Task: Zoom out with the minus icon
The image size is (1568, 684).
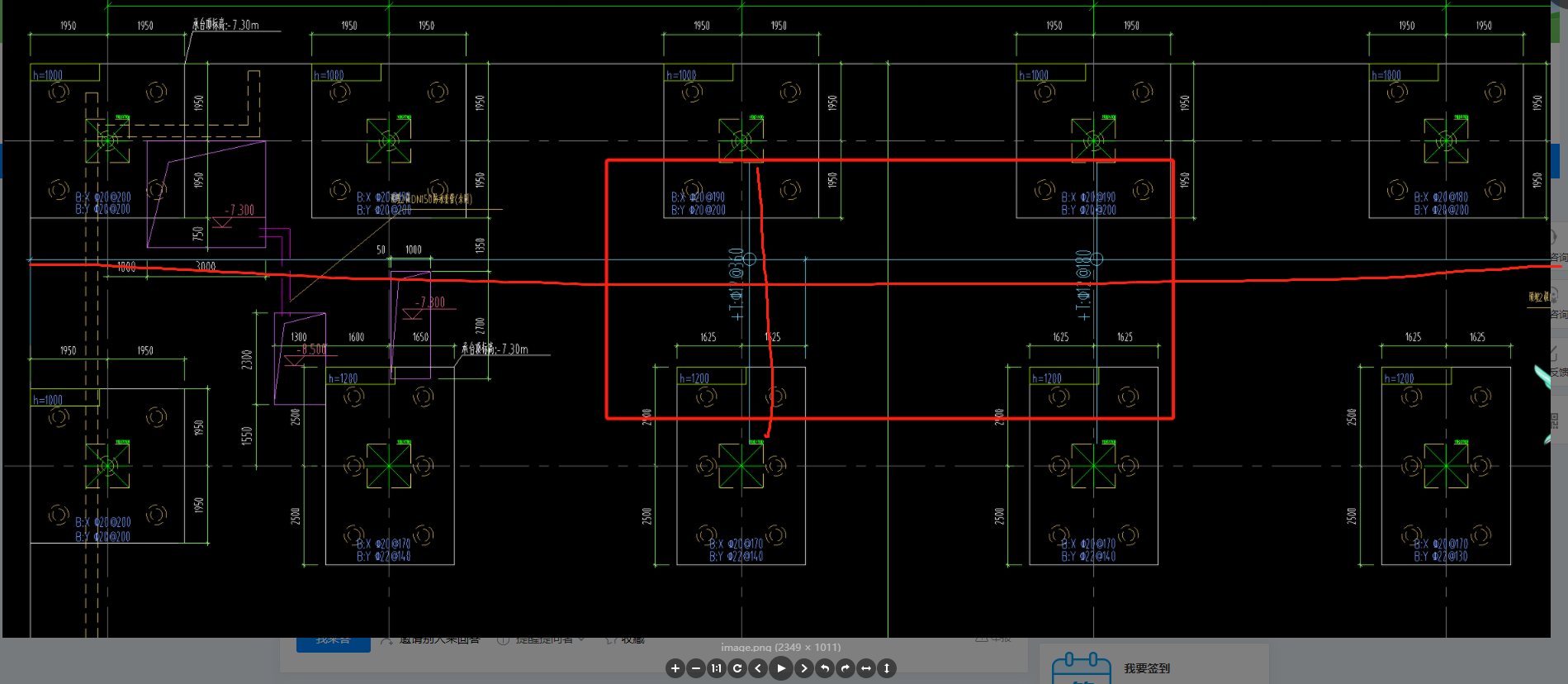Action: click(696, 668)
